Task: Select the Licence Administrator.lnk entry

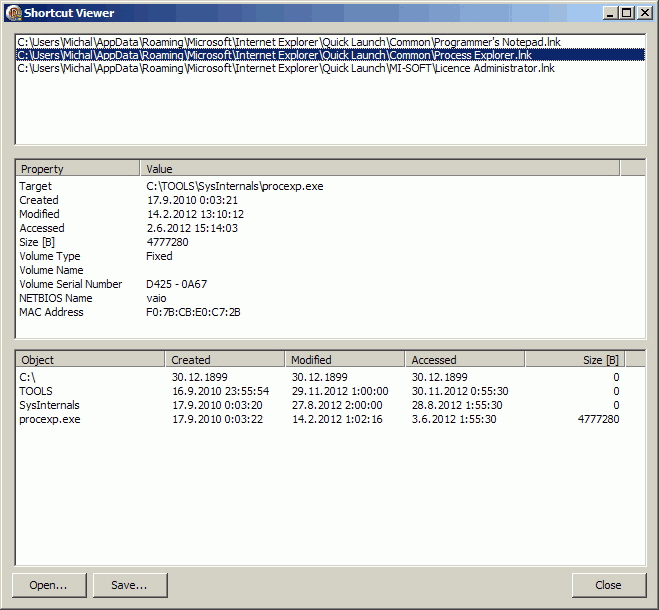Action: pos(330,68)
